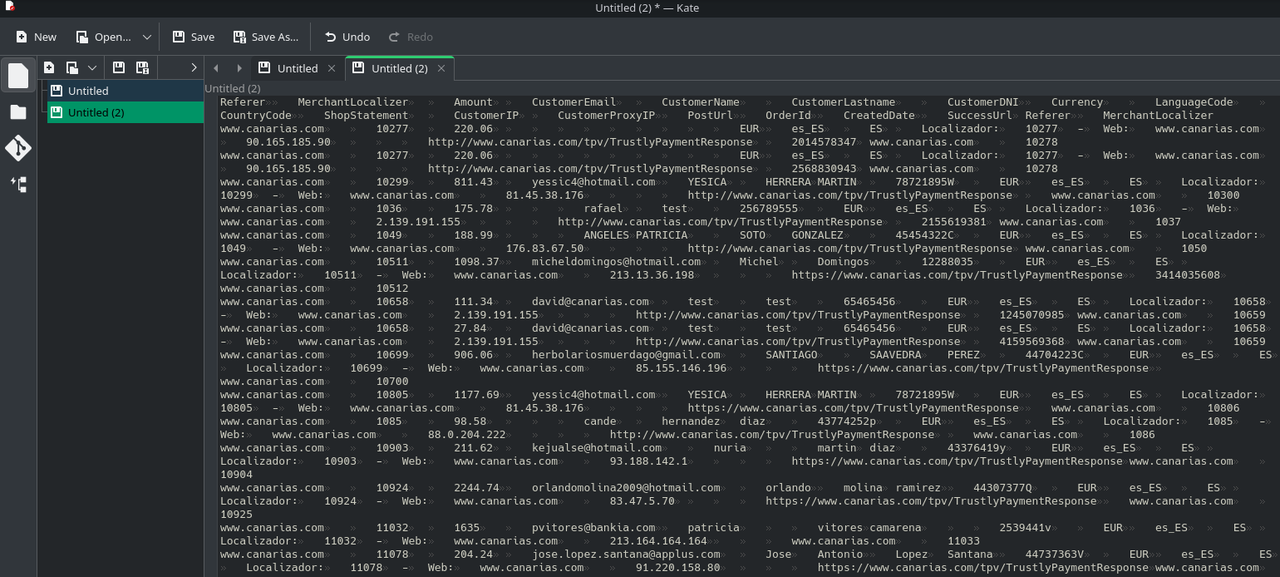Click the IP address 88.0.204.222
This screenshot has height=577, width=1280.
click(x=467, y=434)
